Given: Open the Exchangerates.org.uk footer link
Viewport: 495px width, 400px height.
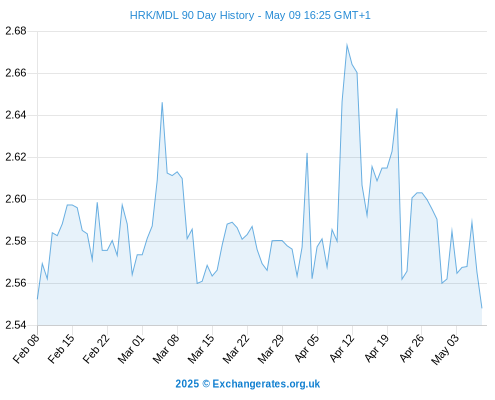Looking at the screenshot, I should click(266, 384).
